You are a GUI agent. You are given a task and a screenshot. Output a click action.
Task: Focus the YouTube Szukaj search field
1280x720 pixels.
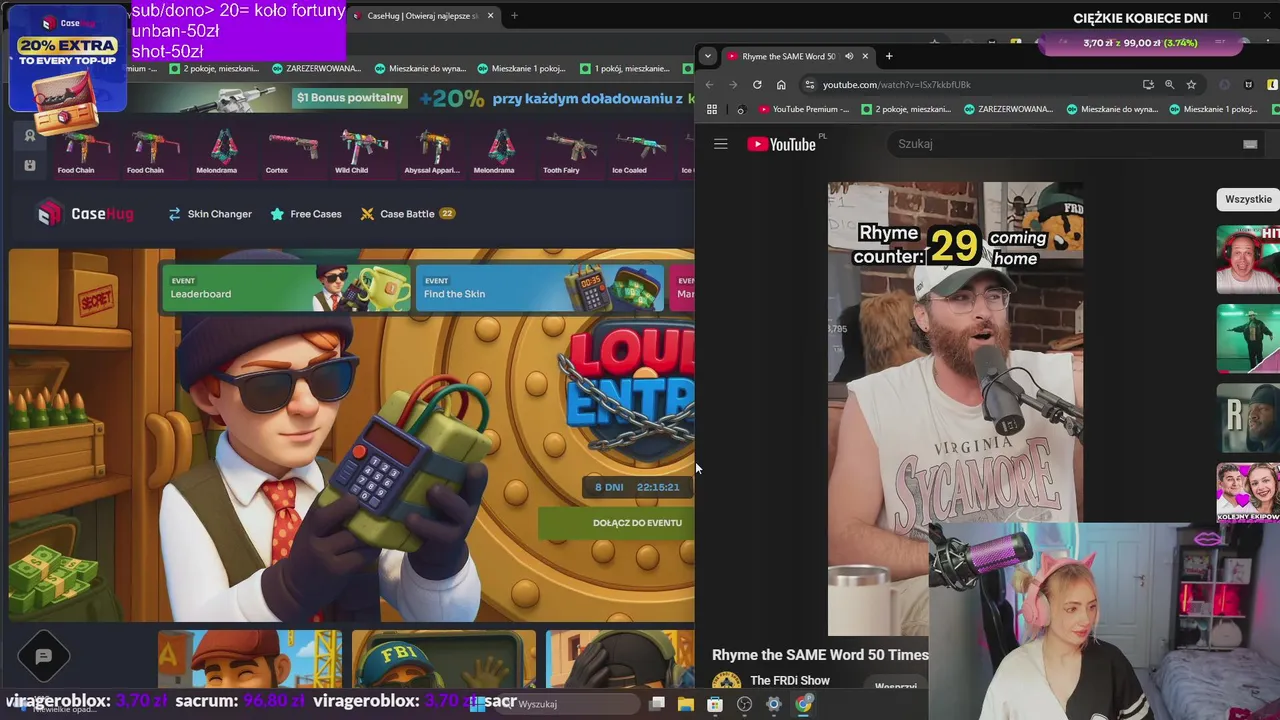pyautogui.click(x=1065, y=144)
